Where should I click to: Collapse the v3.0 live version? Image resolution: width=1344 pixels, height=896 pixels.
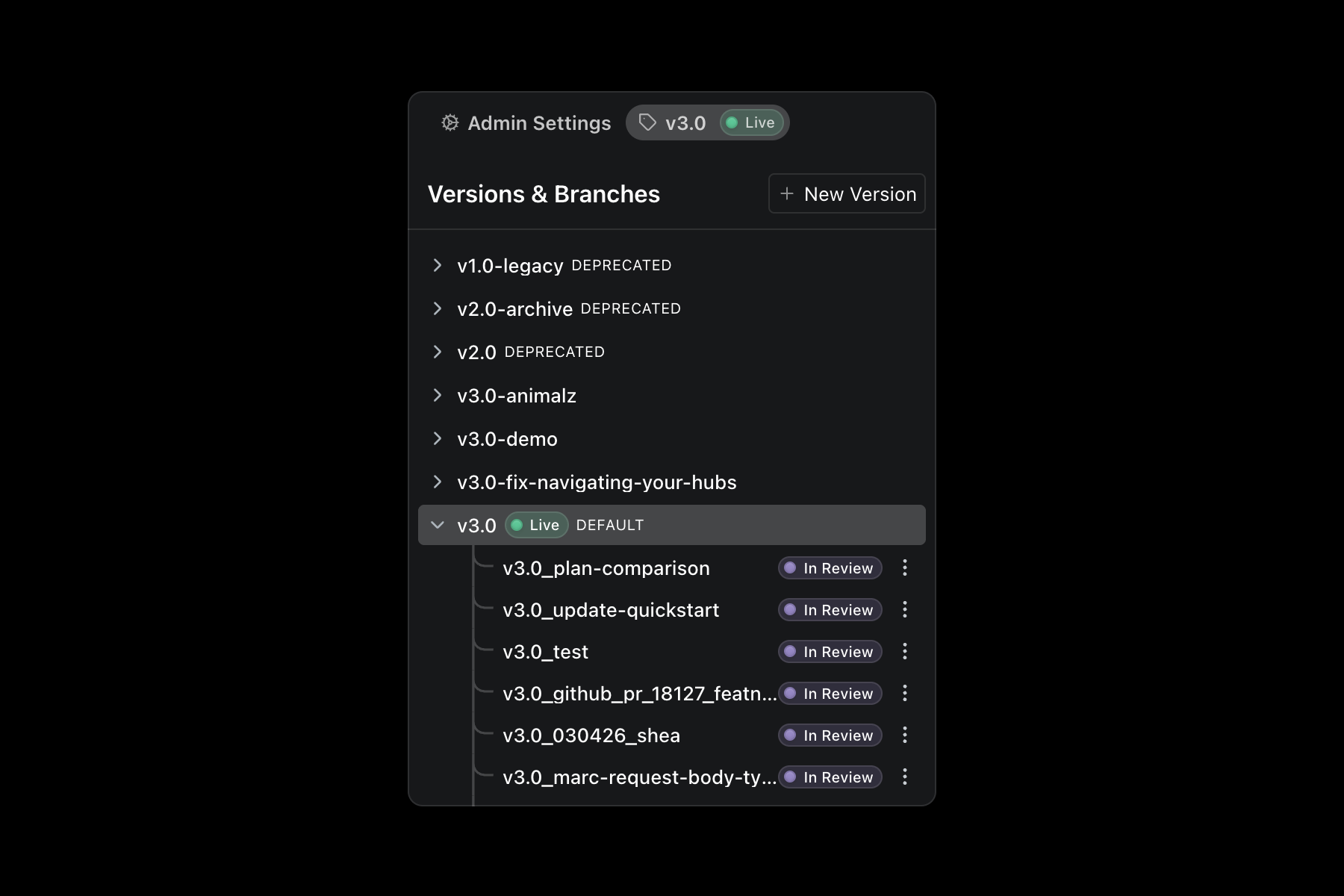[438, 526]
